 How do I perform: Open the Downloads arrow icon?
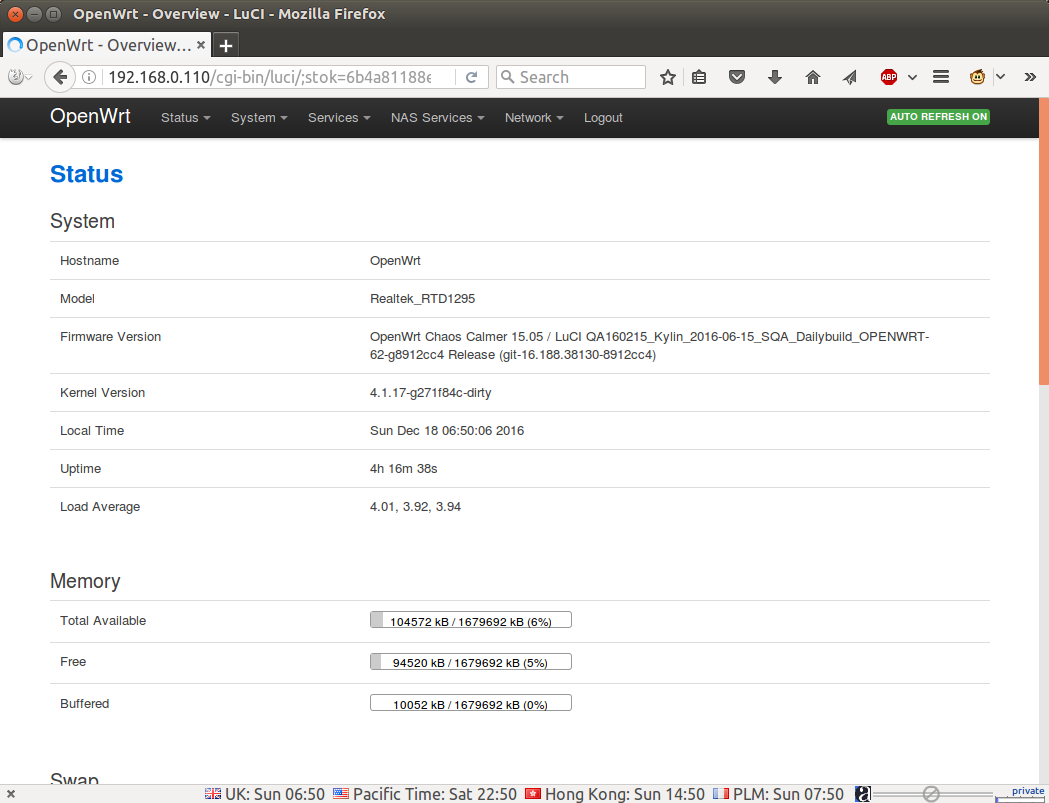point(775,77)
